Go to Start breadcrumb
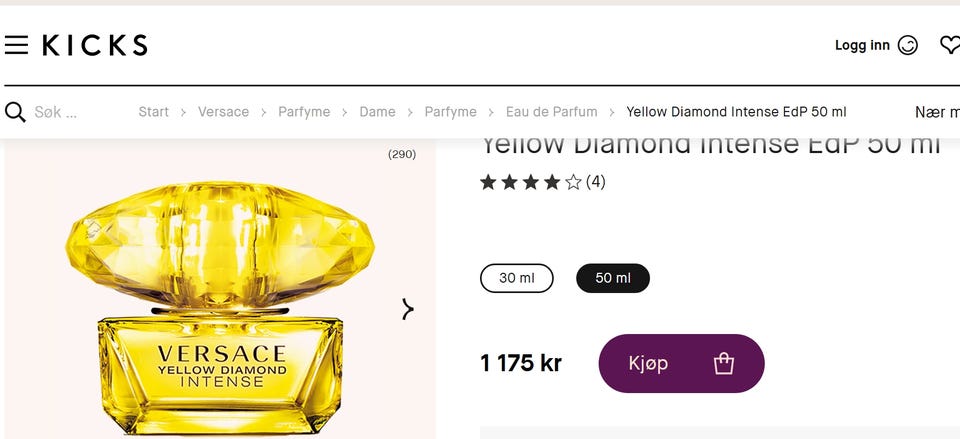 pos(154,112)
